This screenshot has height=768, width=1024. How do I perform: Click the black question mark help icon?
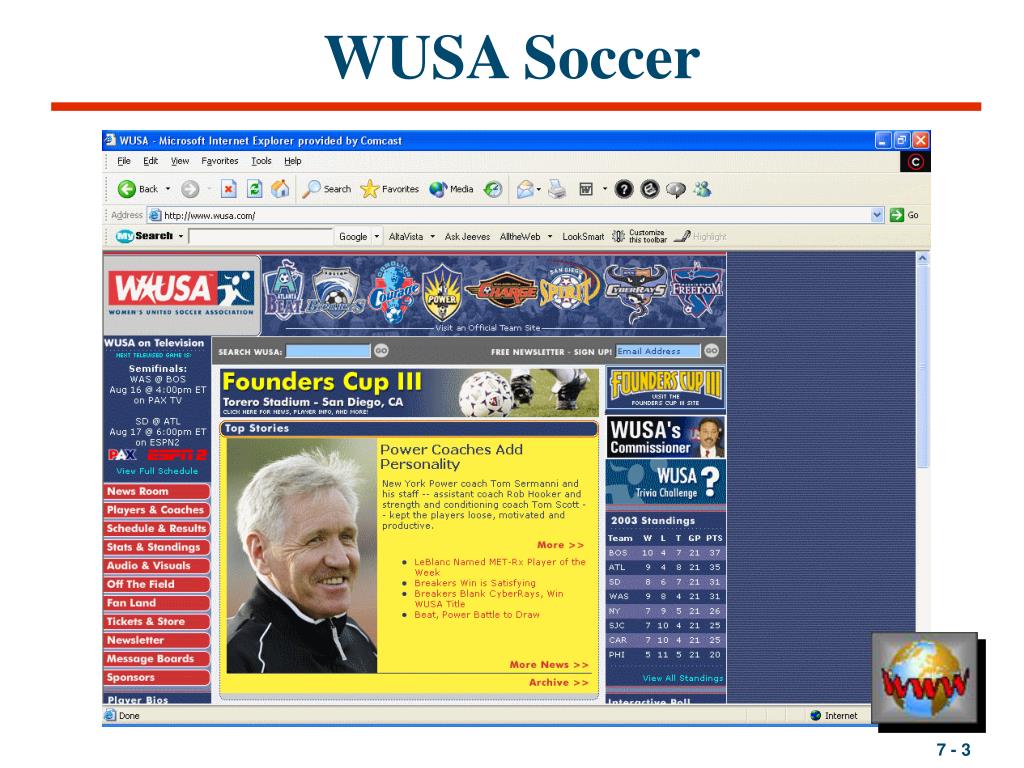(x=624, y=189)
